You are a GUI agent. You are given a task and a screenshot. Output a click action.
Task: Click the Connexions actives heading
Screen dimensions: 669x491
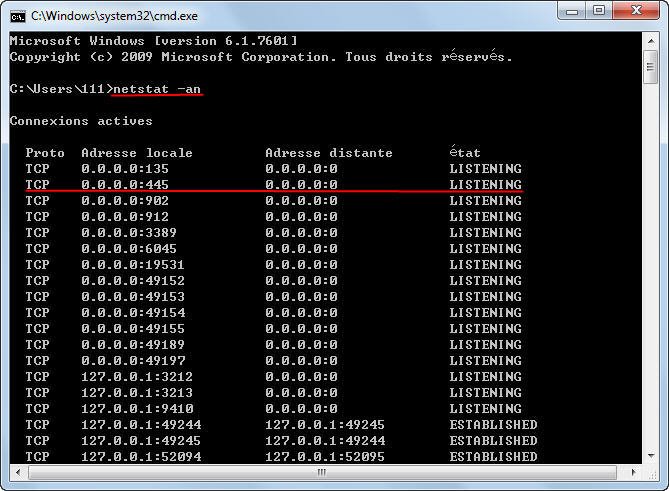point(81,121)
